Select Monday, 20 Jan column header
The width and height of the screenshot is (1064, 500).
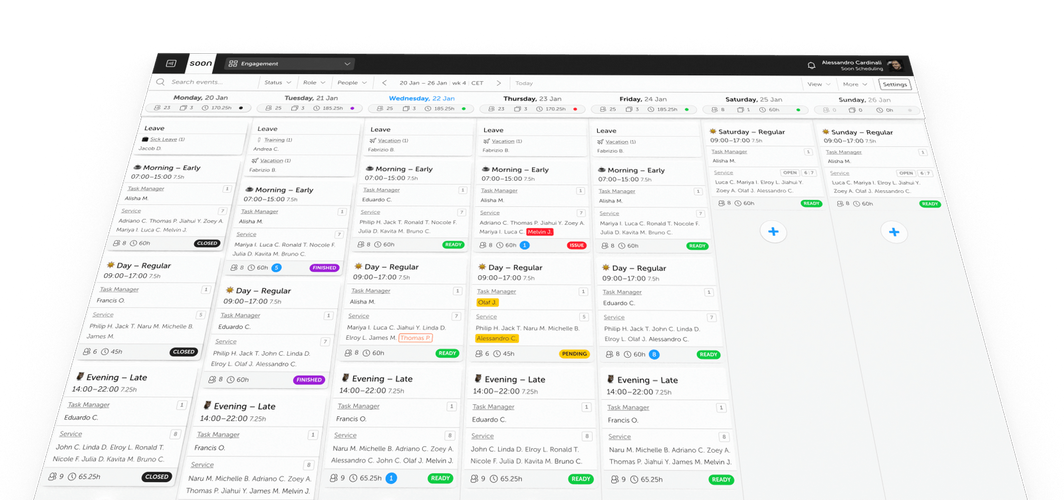[200, 98]
